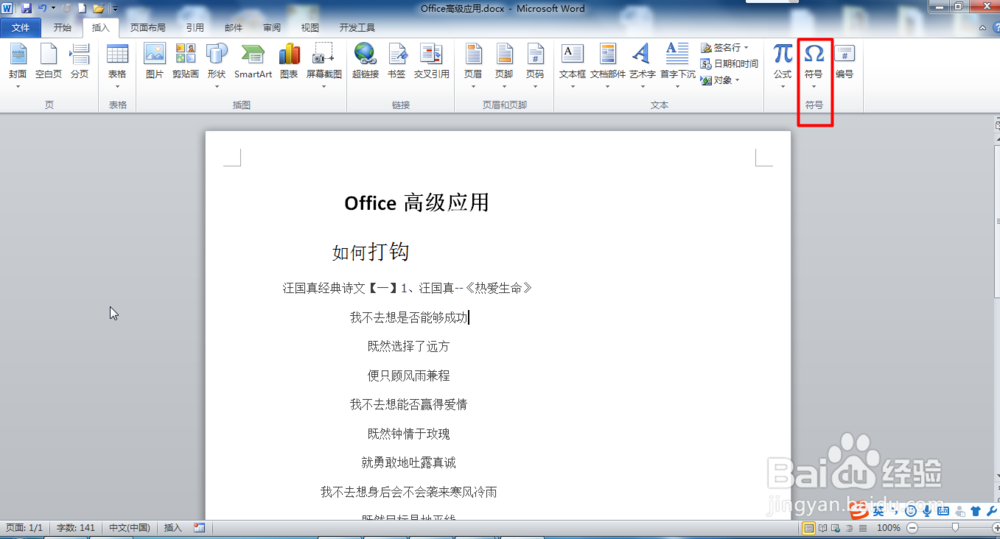
Task: Insert a page break (分页)
Action: coord(79,61)
